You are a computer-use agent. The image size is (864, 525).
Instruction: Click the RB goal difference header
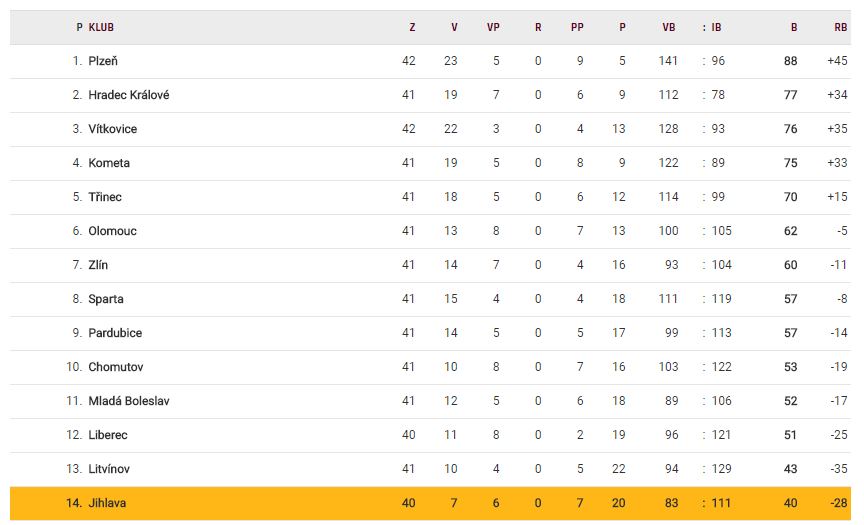point(840,27)
